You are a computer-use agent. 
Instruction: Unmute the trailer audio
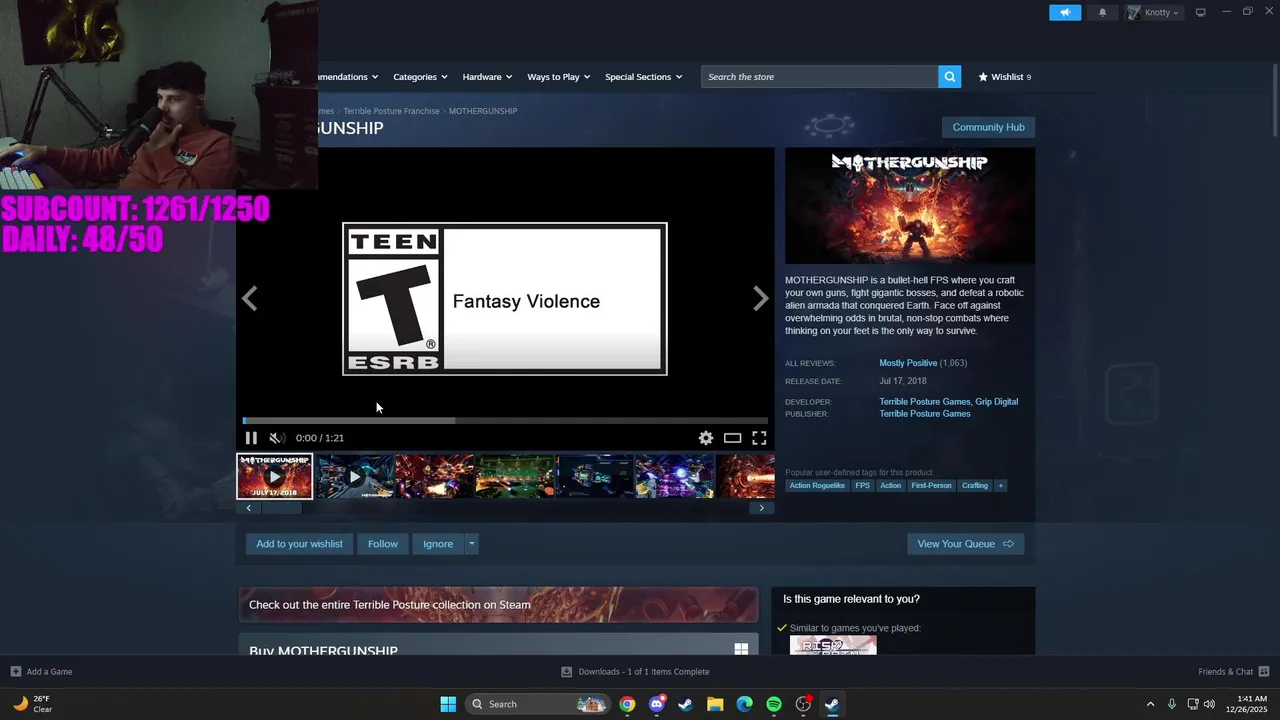pyautogui.click(x=277, y=438)
